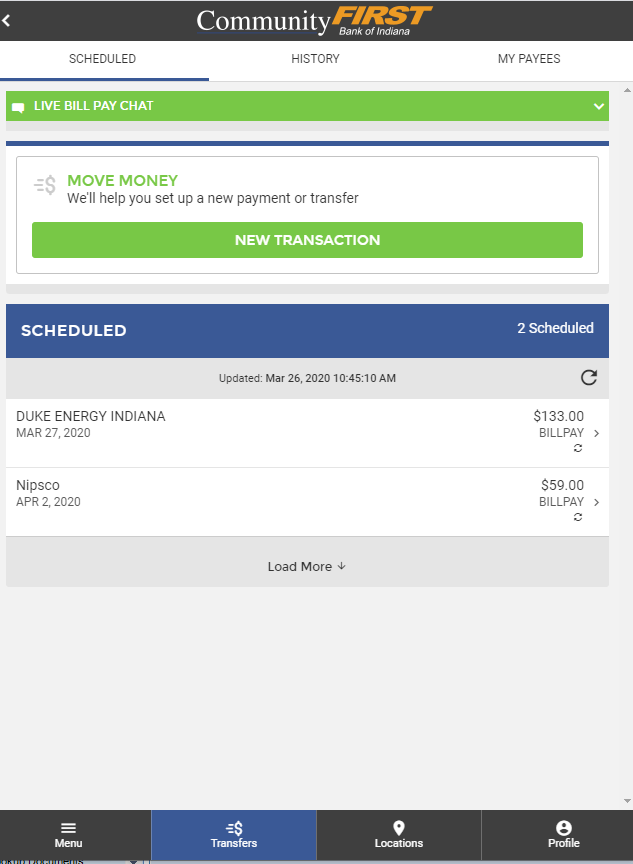Collapse the Live Bill Pay Chat banner
The width and height of the screenshot is (633, 864).
tap(597, 106)
